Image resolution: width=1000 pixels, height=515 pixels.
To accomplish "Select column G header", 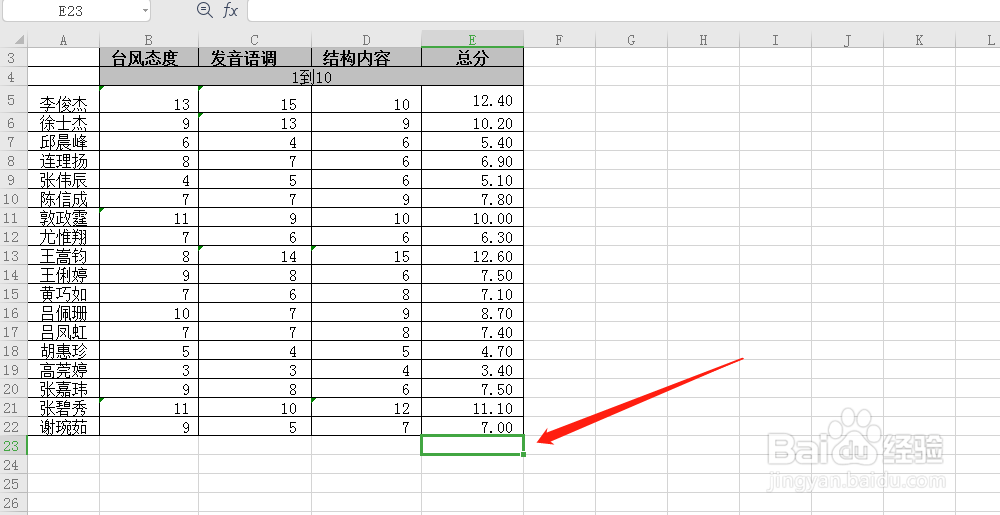I will [x=631, y=40].
